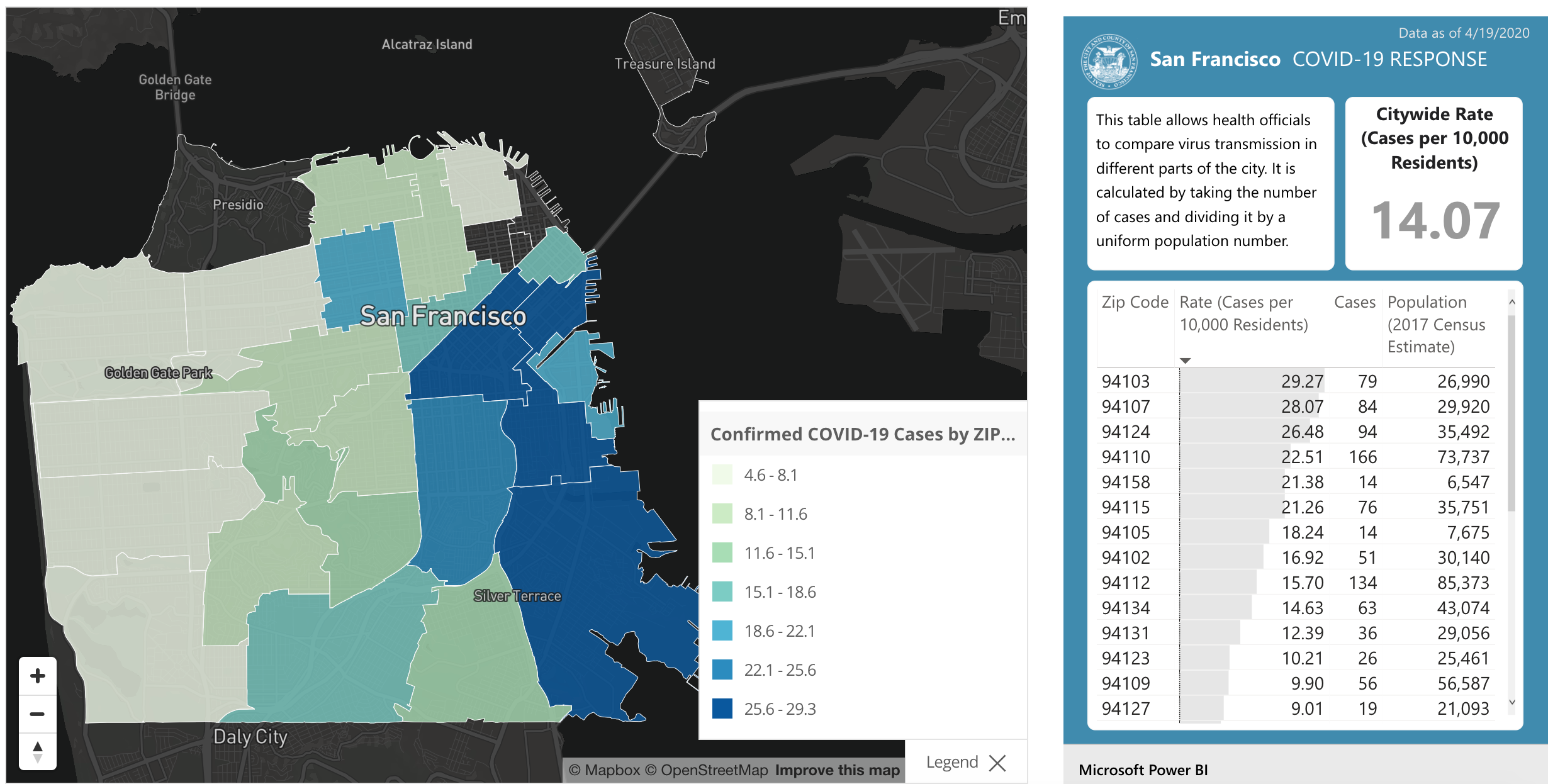This screenshot has width=1548, height=784.
Task: Click the San Francisco city seal logo
Action: click(x=1109, y=61)
